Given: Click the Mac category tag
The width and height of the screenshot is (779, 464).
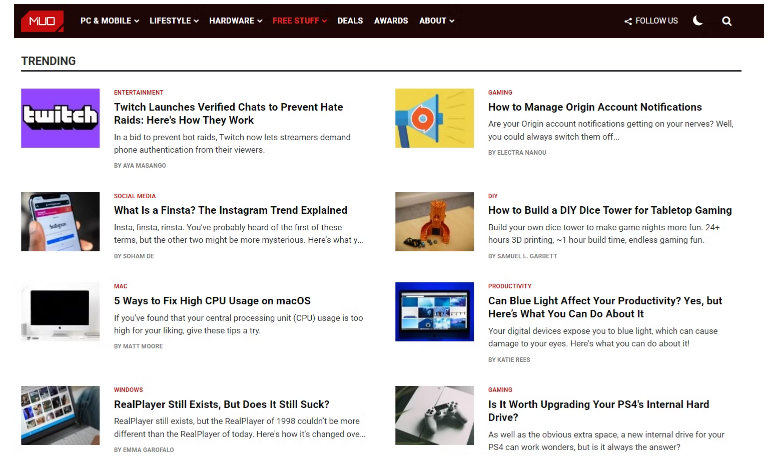Looking at the screenshot, I should click(121, 287).
